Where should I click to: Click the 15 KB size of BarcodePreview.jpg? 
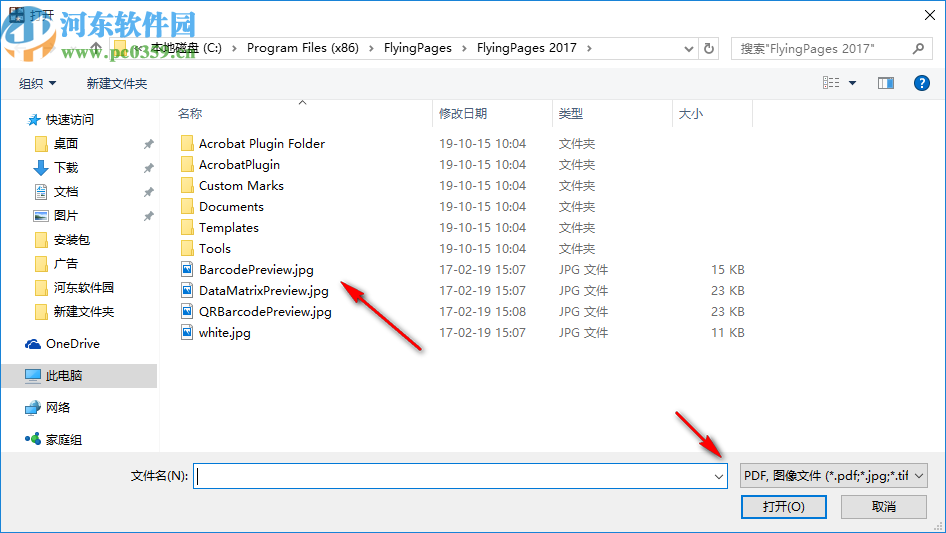728,270
